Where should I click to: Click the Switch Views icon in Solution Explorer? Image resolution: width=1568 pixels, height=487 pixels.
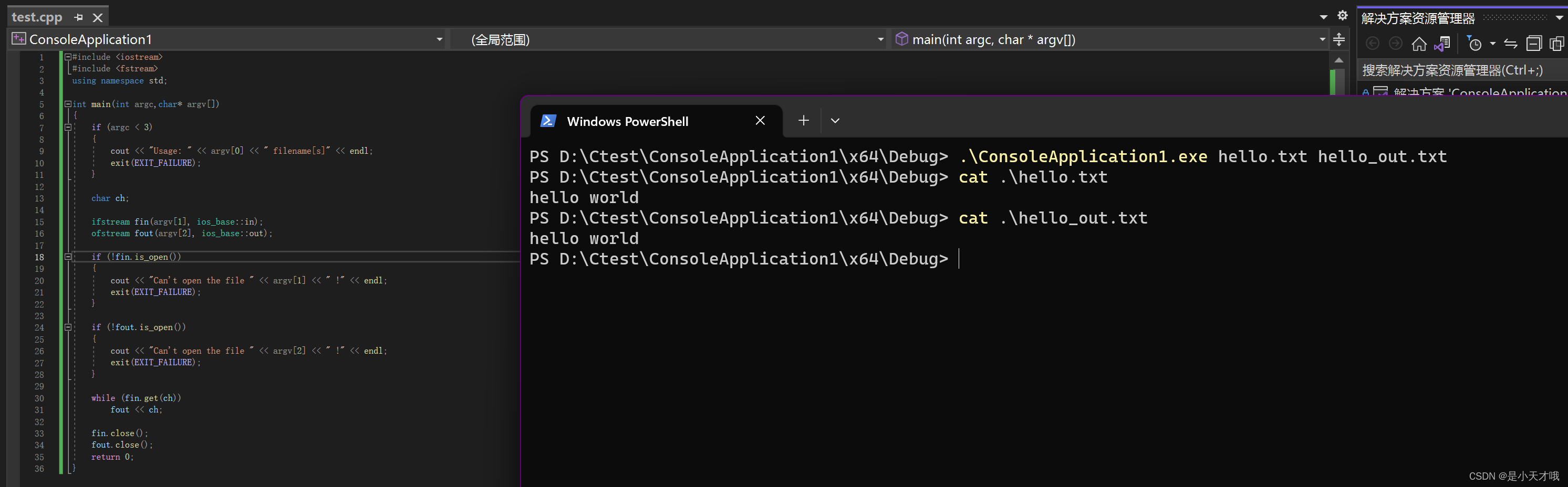(x=1556, y=43)
